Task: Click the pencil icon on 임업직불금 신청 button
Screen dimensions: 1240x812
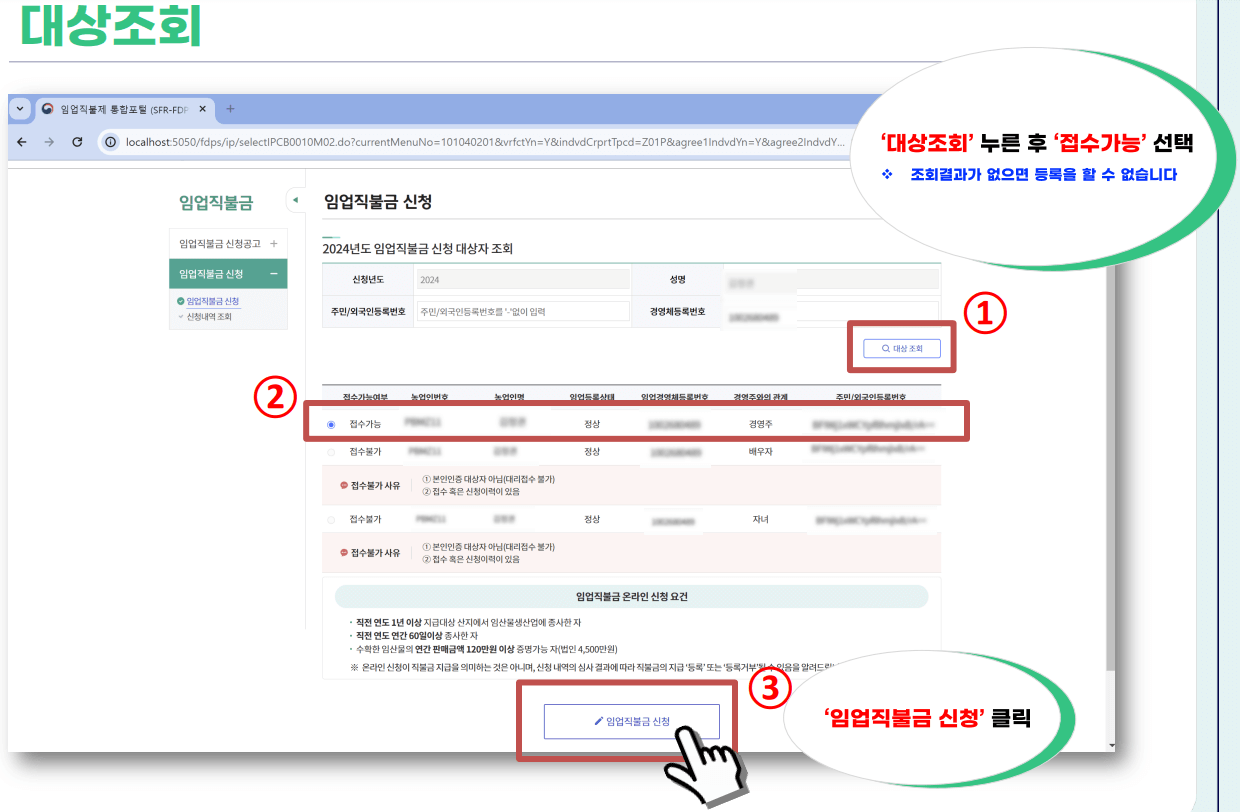Action: (596, 721)
